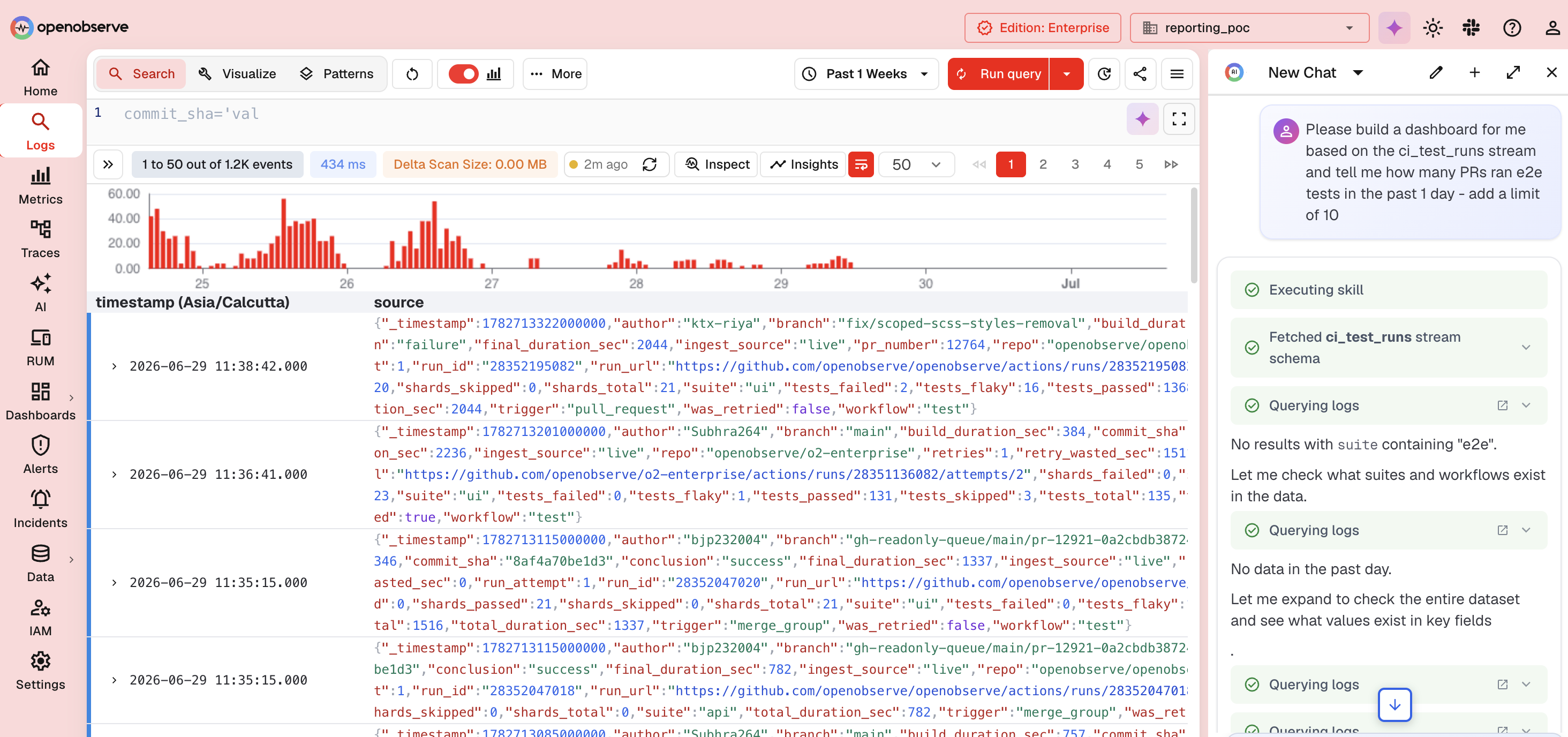The width and height of the screenshot is (1568, 737).
Task: Toggle the histogram switch
Action: (x=463, y=73)
